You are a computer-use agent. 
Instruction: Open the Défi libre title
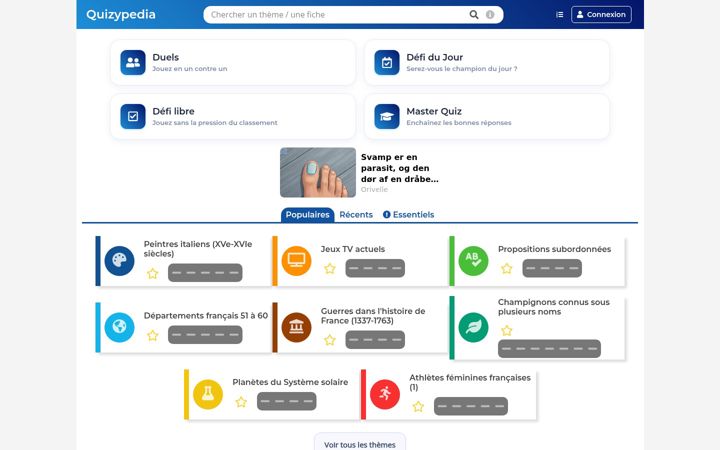[173, 111]
